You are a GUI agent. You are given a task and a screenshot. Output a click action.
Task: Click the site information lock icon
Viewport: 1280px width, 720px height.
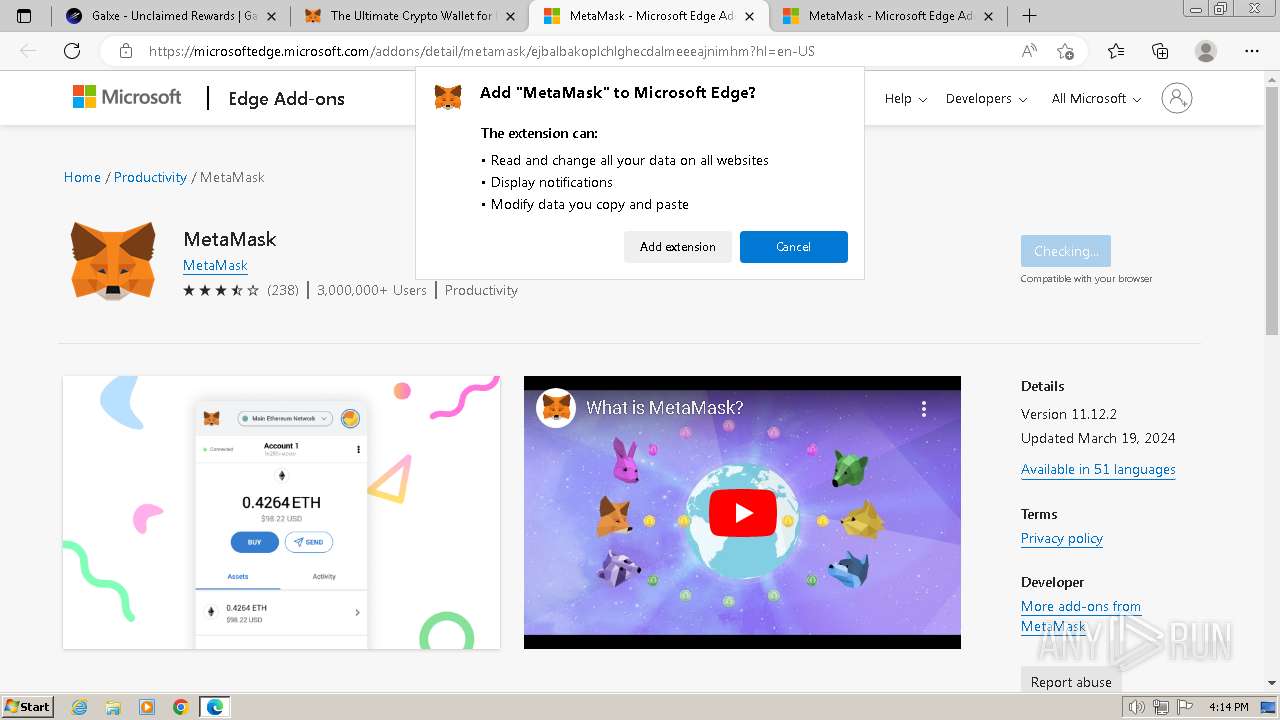pyautogui.click(x=126, y=51)
